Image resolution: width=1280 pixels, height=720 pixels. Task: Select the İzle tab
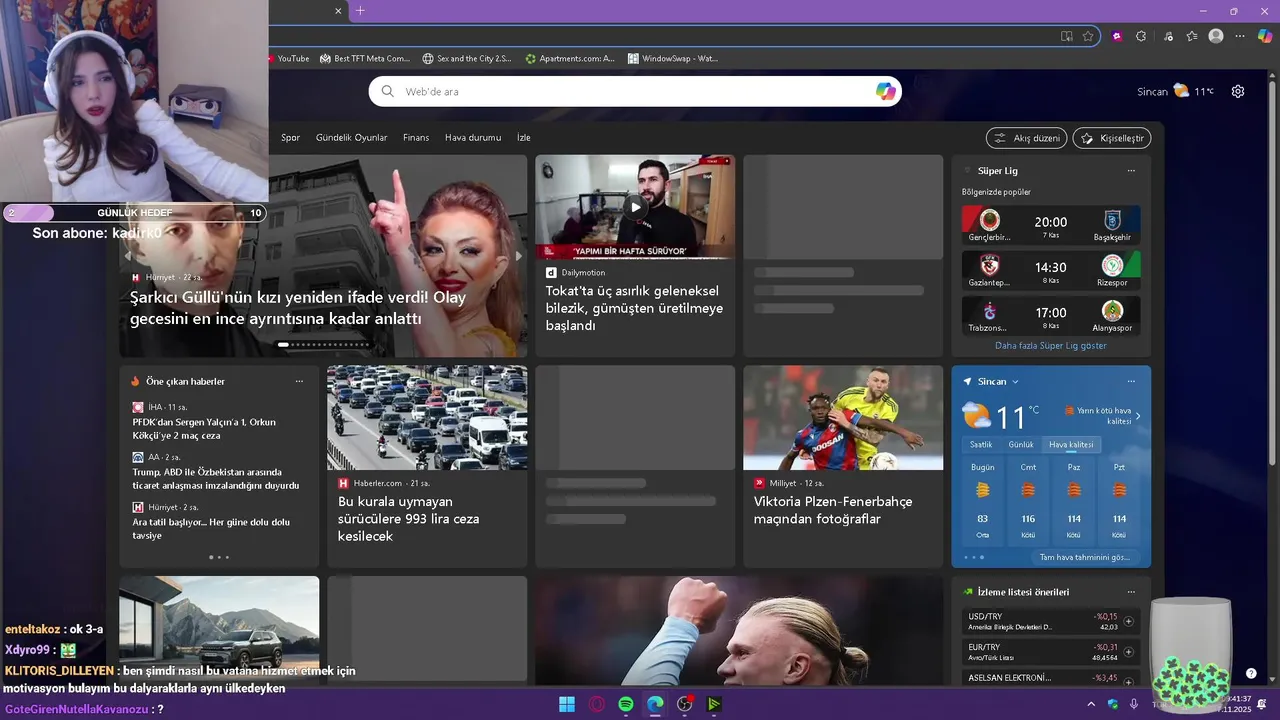point(524,138)
